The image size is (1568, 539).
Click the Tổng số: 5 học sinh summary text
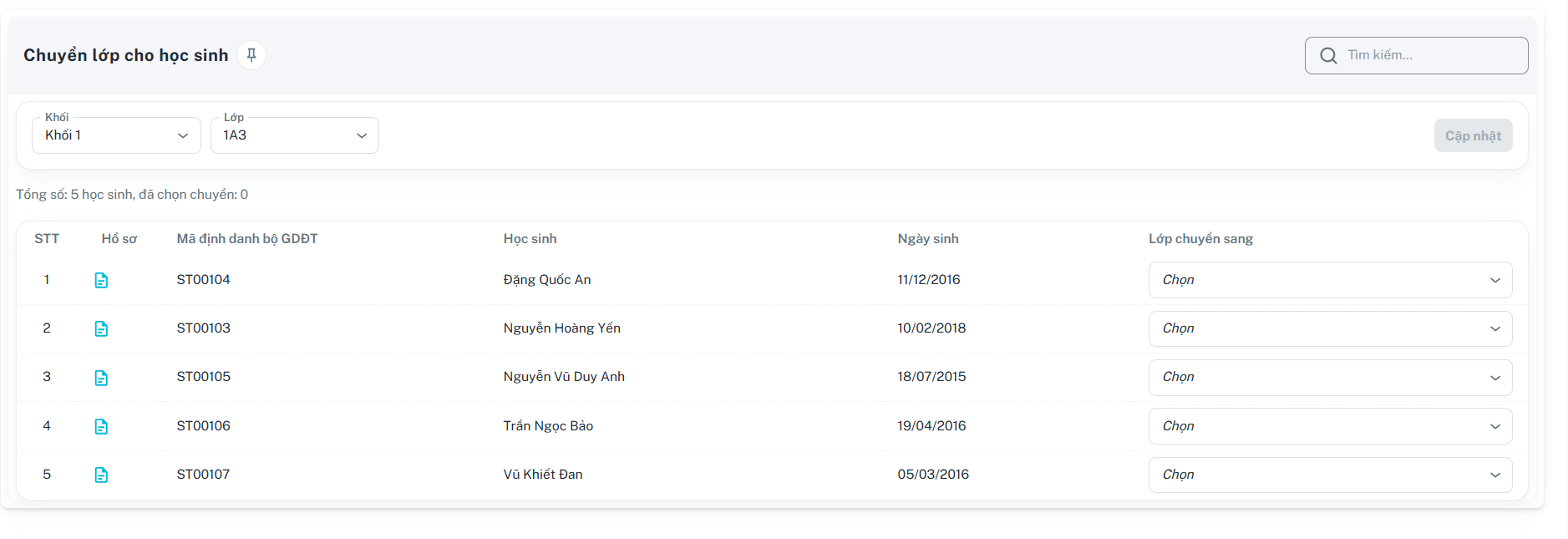tap(132, 195)
